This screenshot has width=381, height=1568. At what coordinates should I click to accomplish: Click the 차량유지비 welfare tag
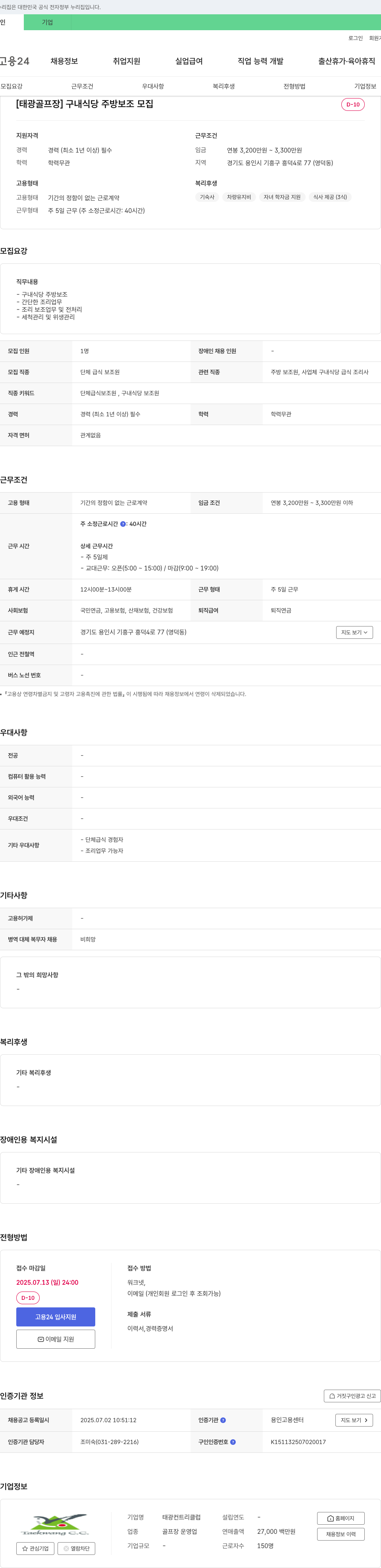pos(239,197)
